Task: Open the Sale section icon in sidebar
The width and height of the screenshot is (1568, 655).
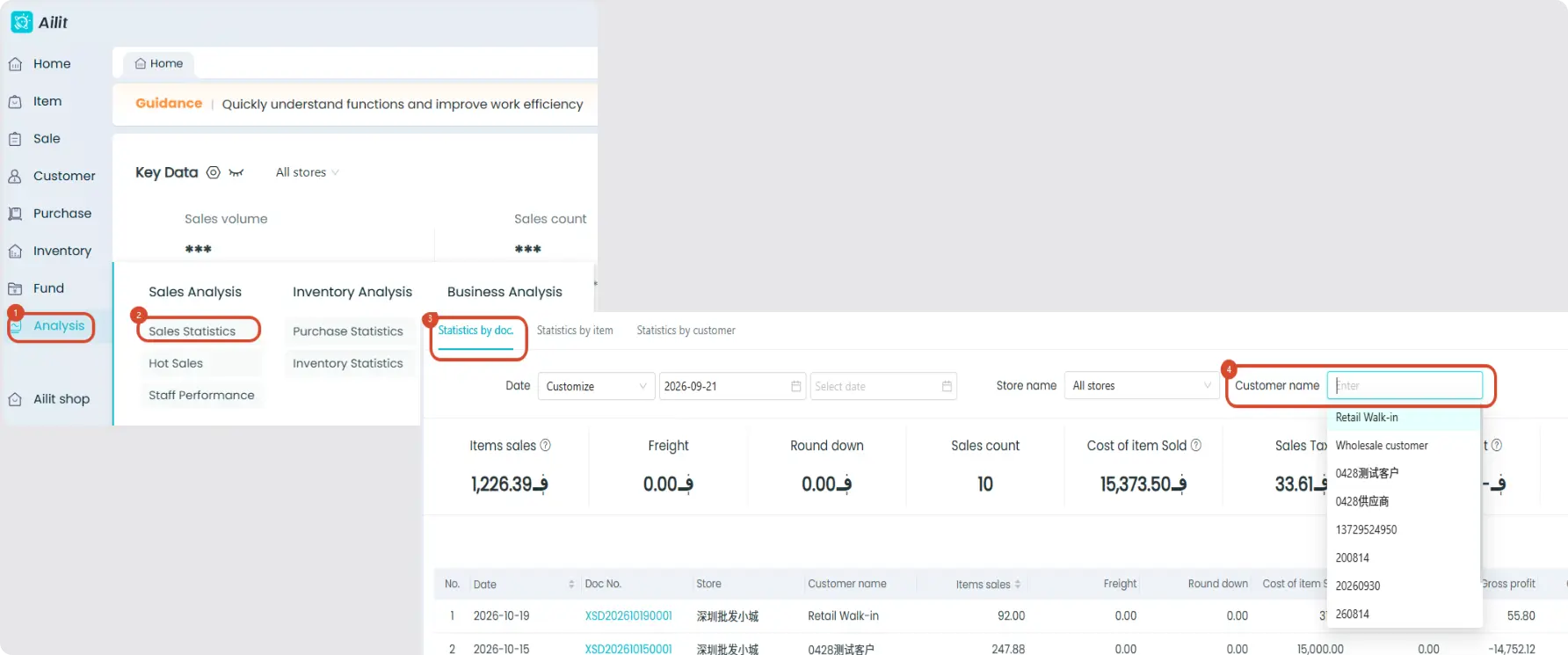Action: (15, 139)
